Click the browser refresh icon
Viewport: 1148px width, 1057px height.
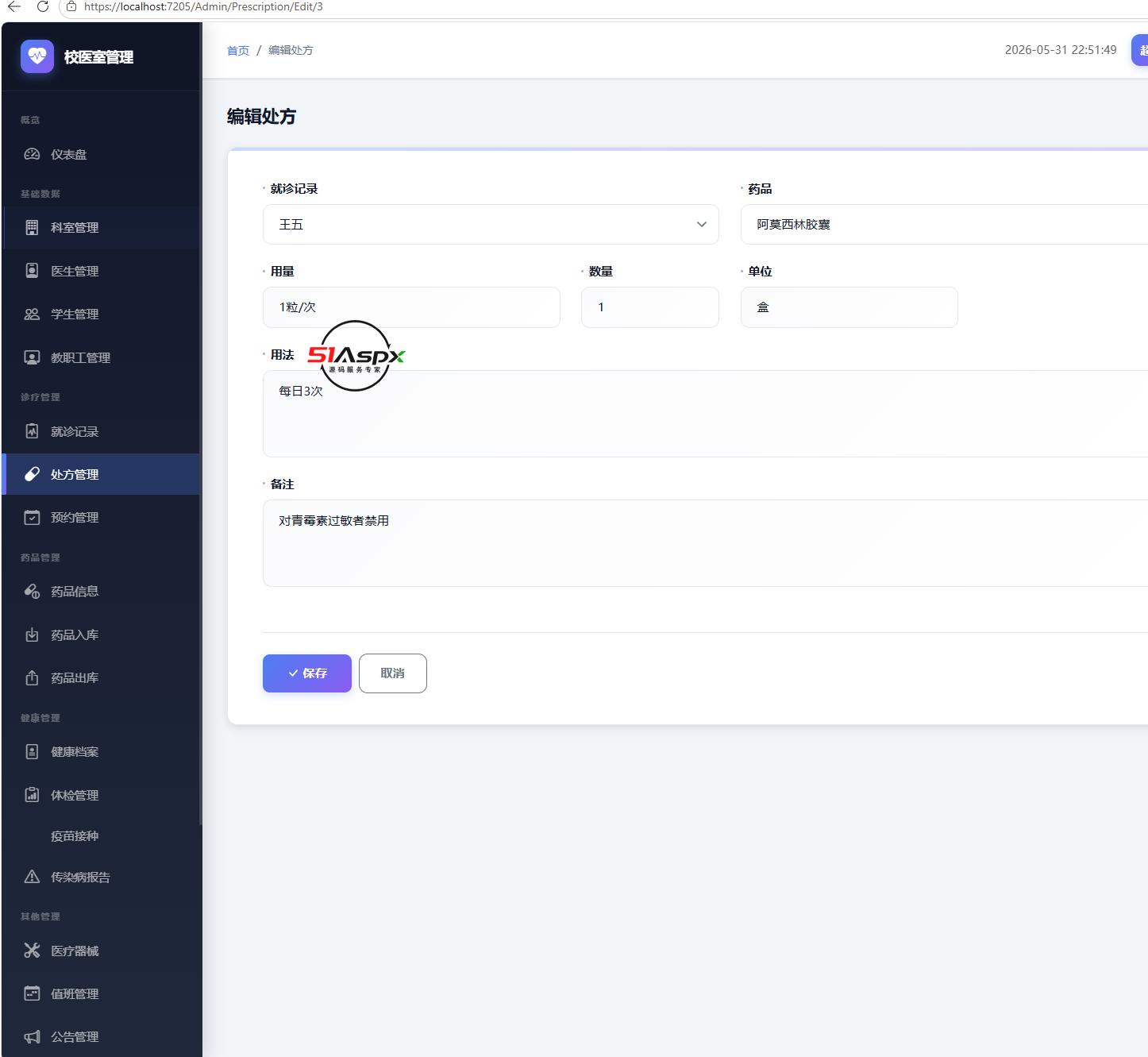click(43, 7)
